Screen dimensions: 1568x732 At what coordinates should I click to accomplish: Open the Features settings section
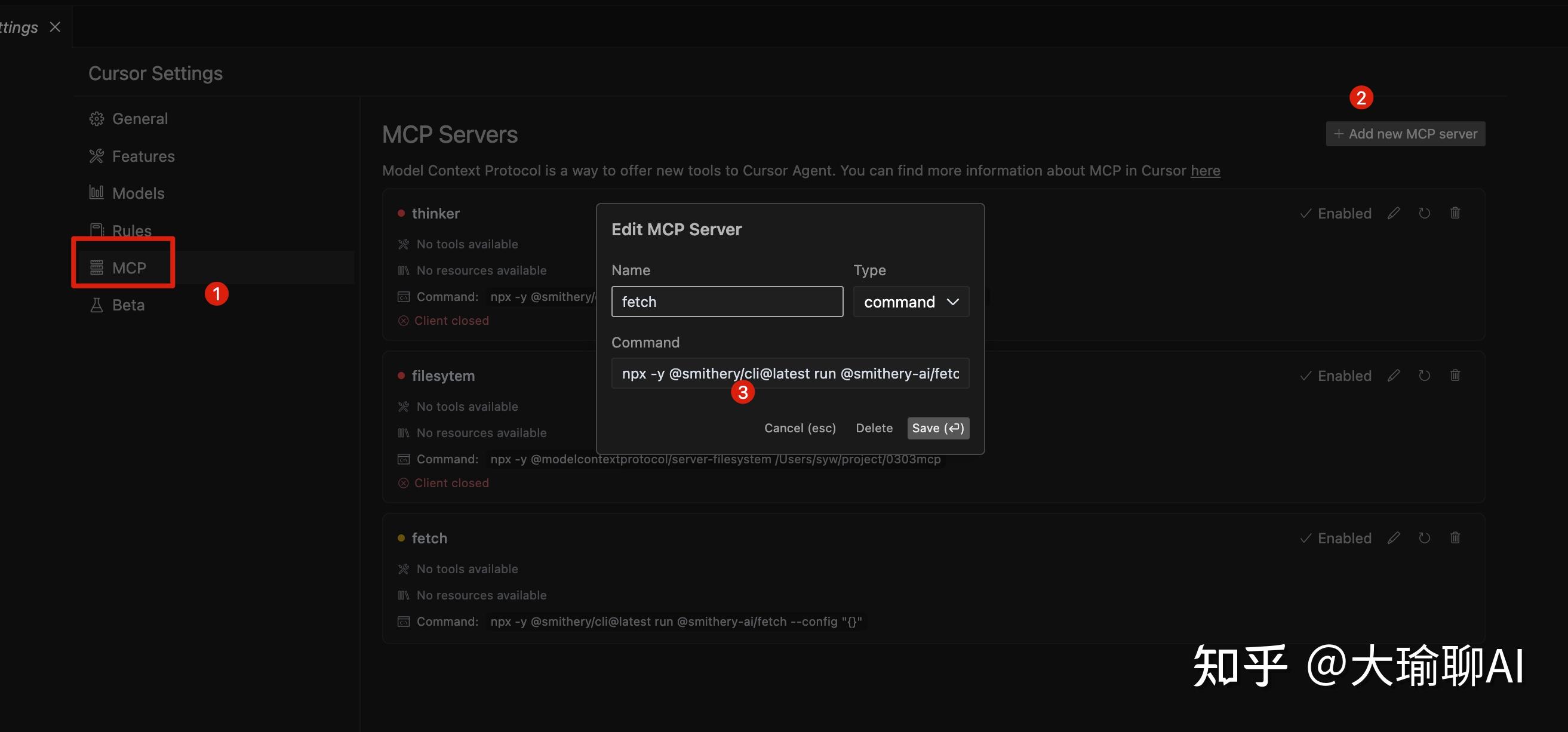coord(143,156)
